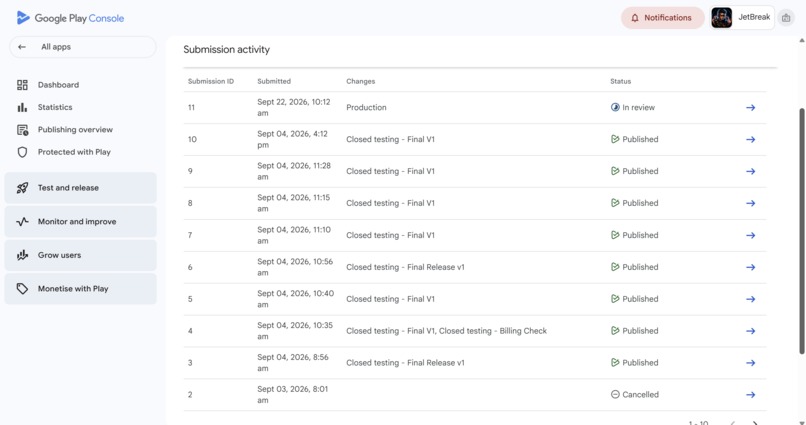Screen dimensions: 806x425
Task: Click the Google Play Console logo
Action: pos(70,18)
